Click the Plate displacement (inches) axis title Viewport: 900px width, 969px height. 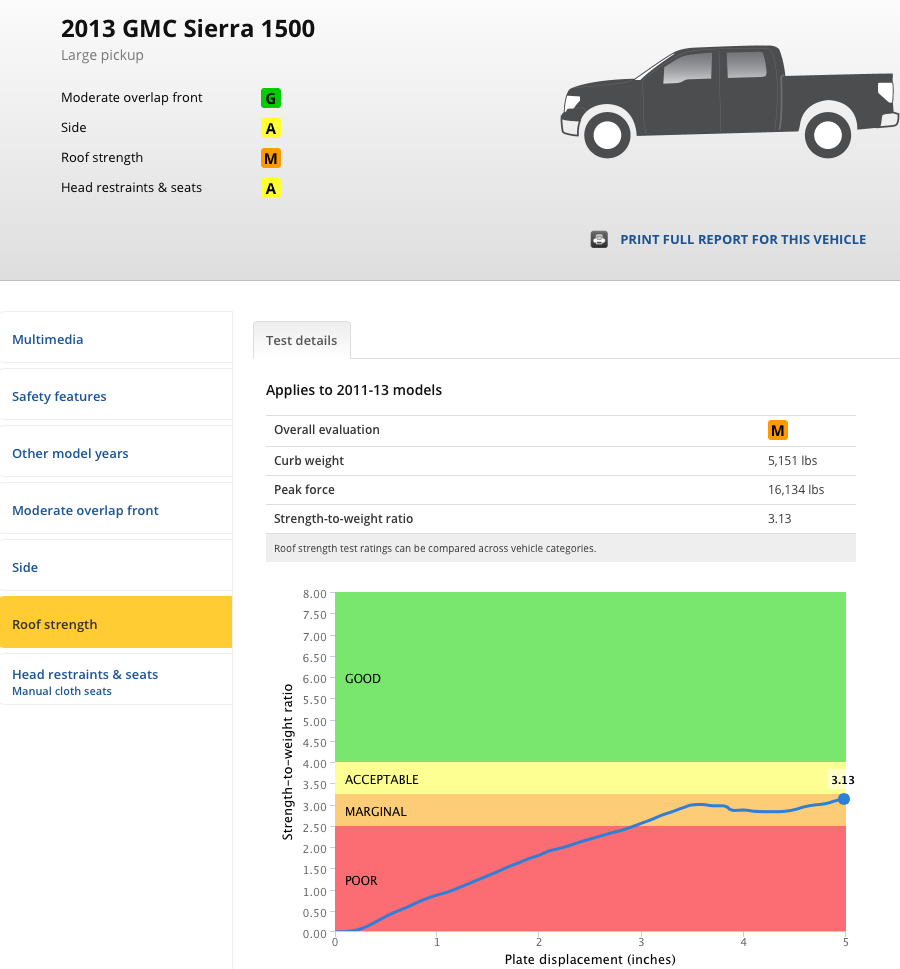coord(590,959)
